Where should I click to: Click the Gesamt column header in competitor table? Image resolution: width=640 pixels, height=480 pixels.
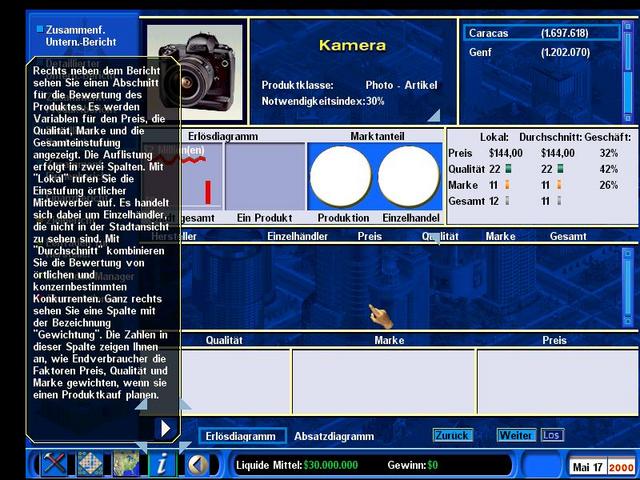pos(568,236)
